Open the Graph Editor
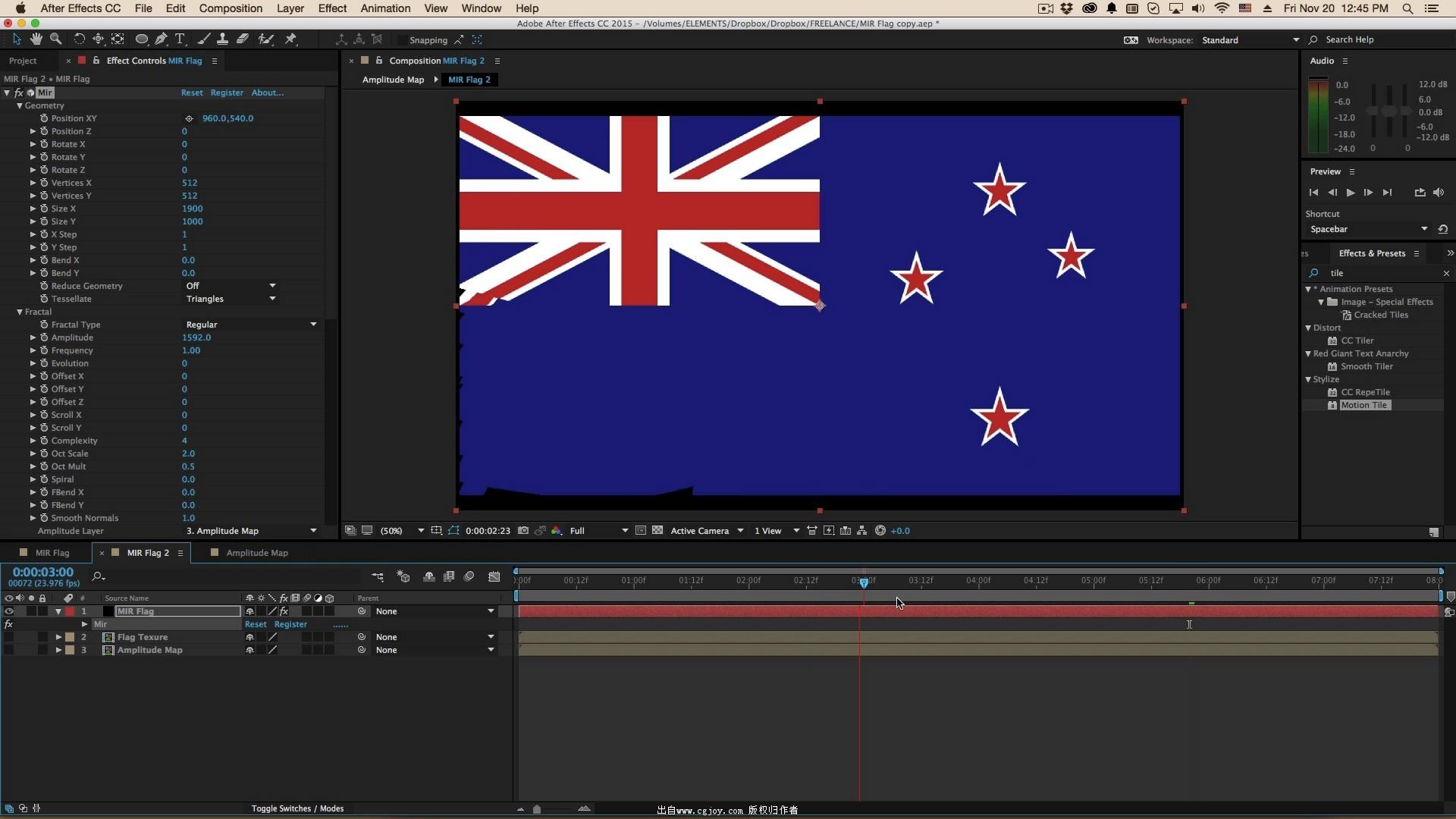 coord(494,577)
